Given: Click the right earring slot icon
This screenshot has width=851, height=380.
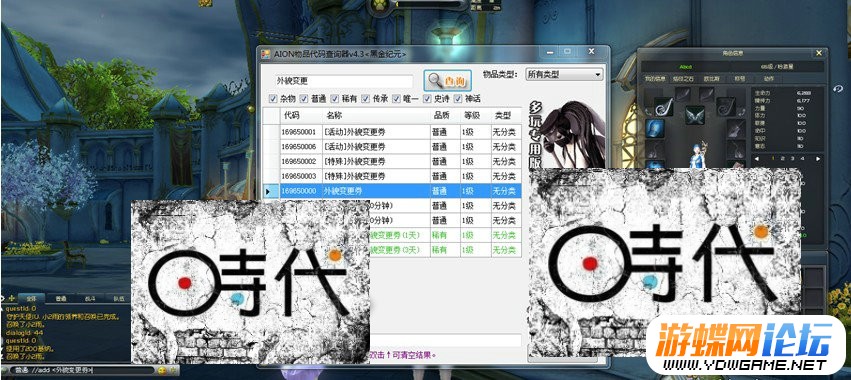Looking at the screenshot, I should (x=725, y=106).
